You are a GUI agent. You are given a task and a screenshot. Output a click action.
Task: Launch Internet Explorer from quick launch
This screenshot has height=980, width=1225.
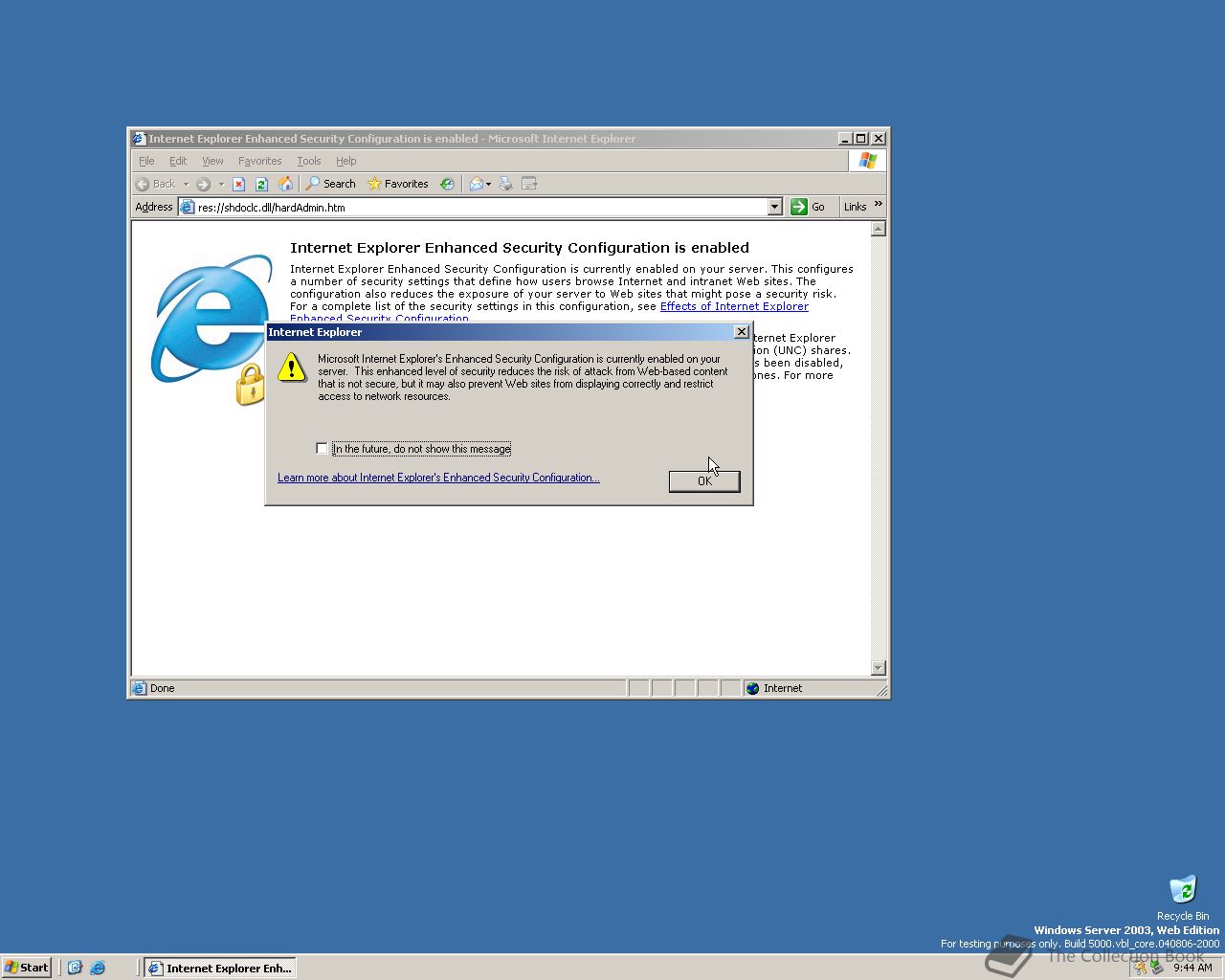tap(97, 968)
